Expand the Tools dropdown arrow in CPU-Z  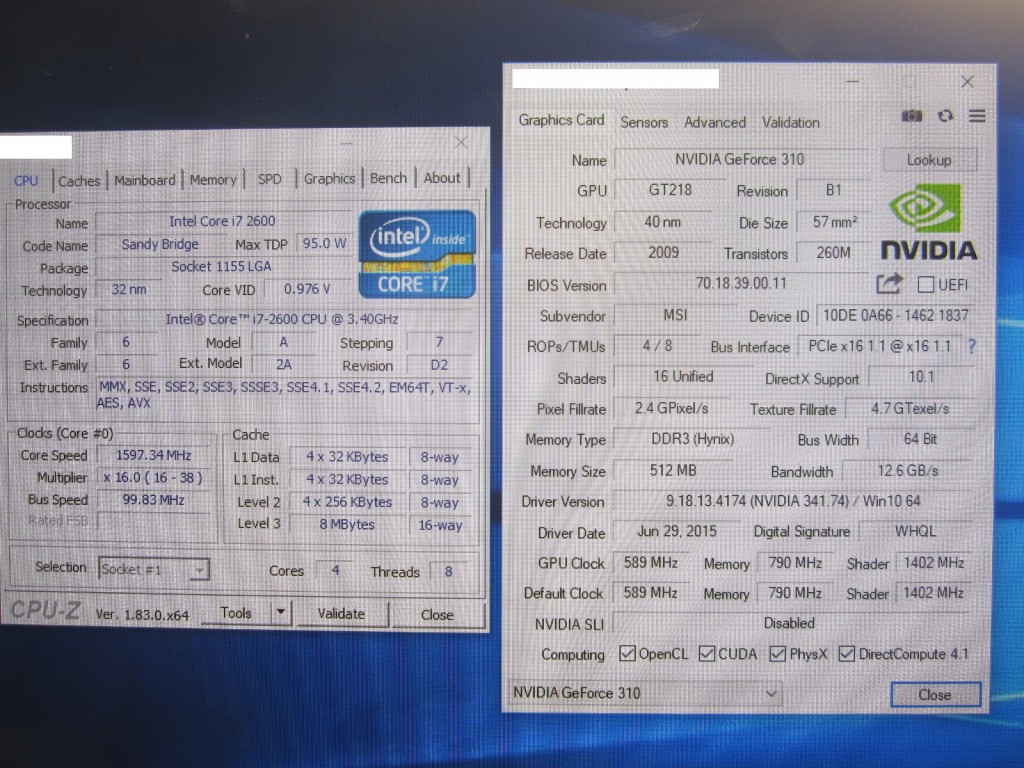280,612
